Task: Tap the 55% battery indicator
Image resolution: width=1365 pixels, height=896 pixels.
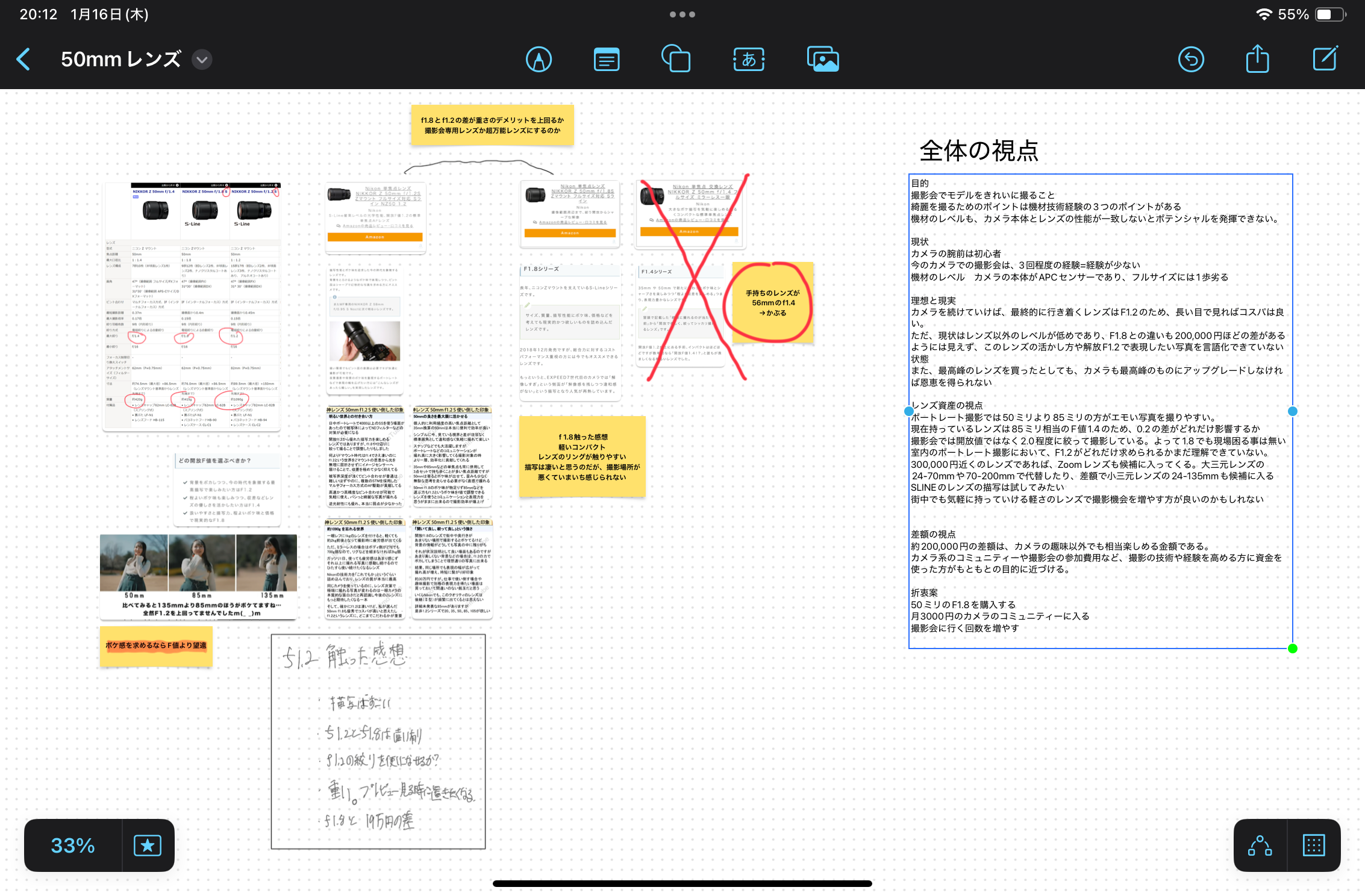Action: click(1293, 14)
